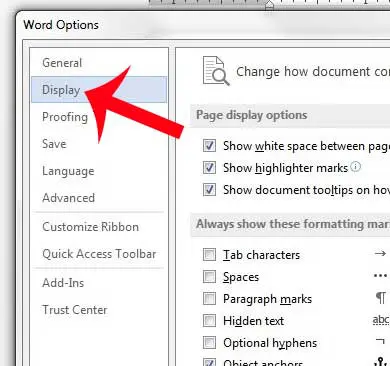Click the Page display options heading
The width and height of the screenshot is (390, 366).
click(x=252, y=115)
